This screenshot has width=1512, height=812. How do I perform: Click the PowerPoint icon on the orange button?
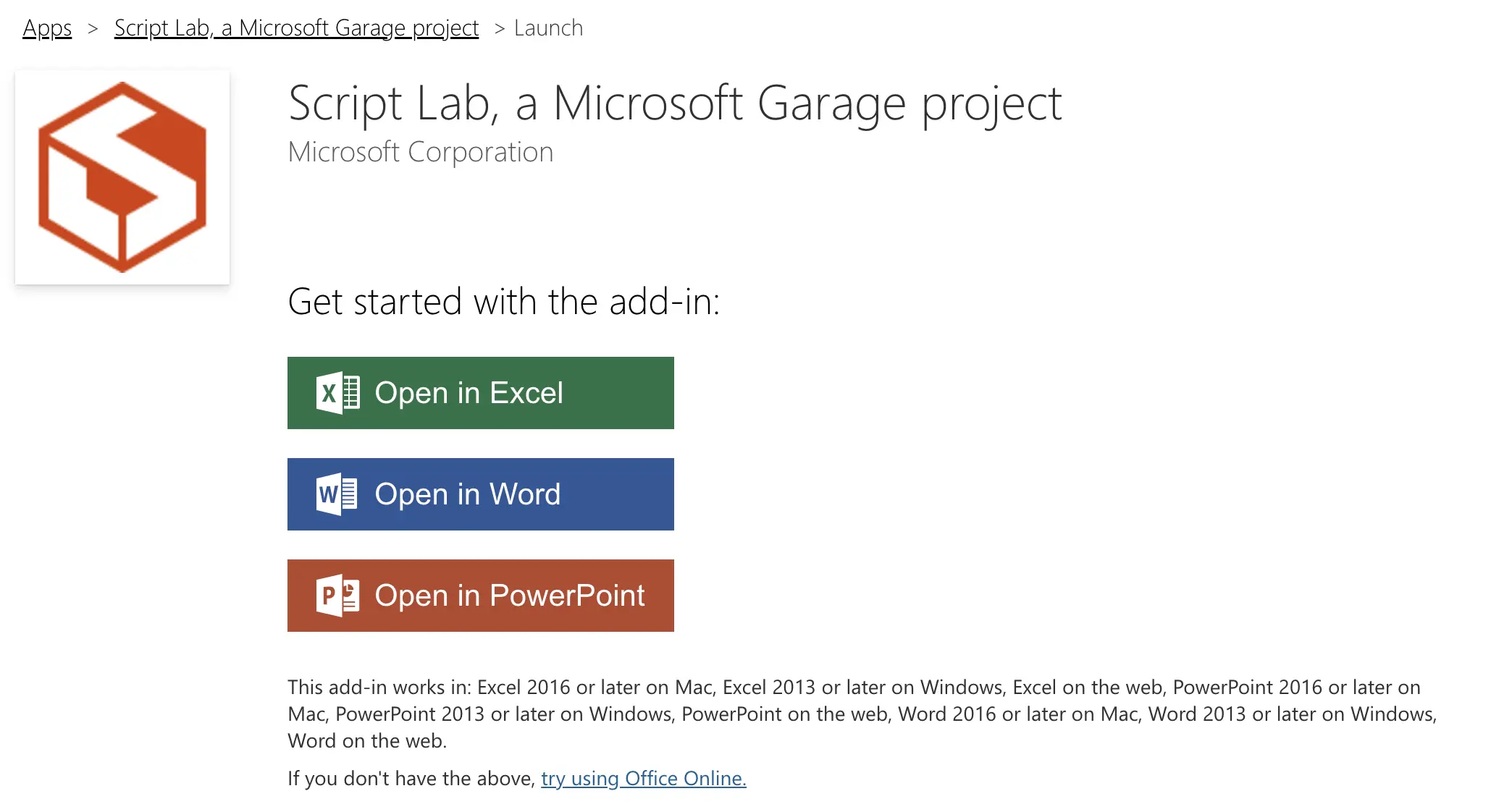tap(337, 596)
